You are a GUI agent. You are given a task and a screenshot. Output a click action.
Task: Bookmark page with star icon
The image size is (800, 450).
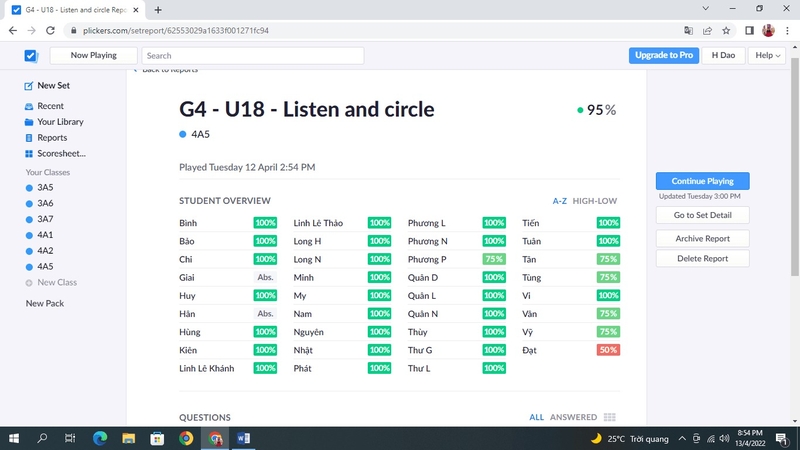click(726, 31)
